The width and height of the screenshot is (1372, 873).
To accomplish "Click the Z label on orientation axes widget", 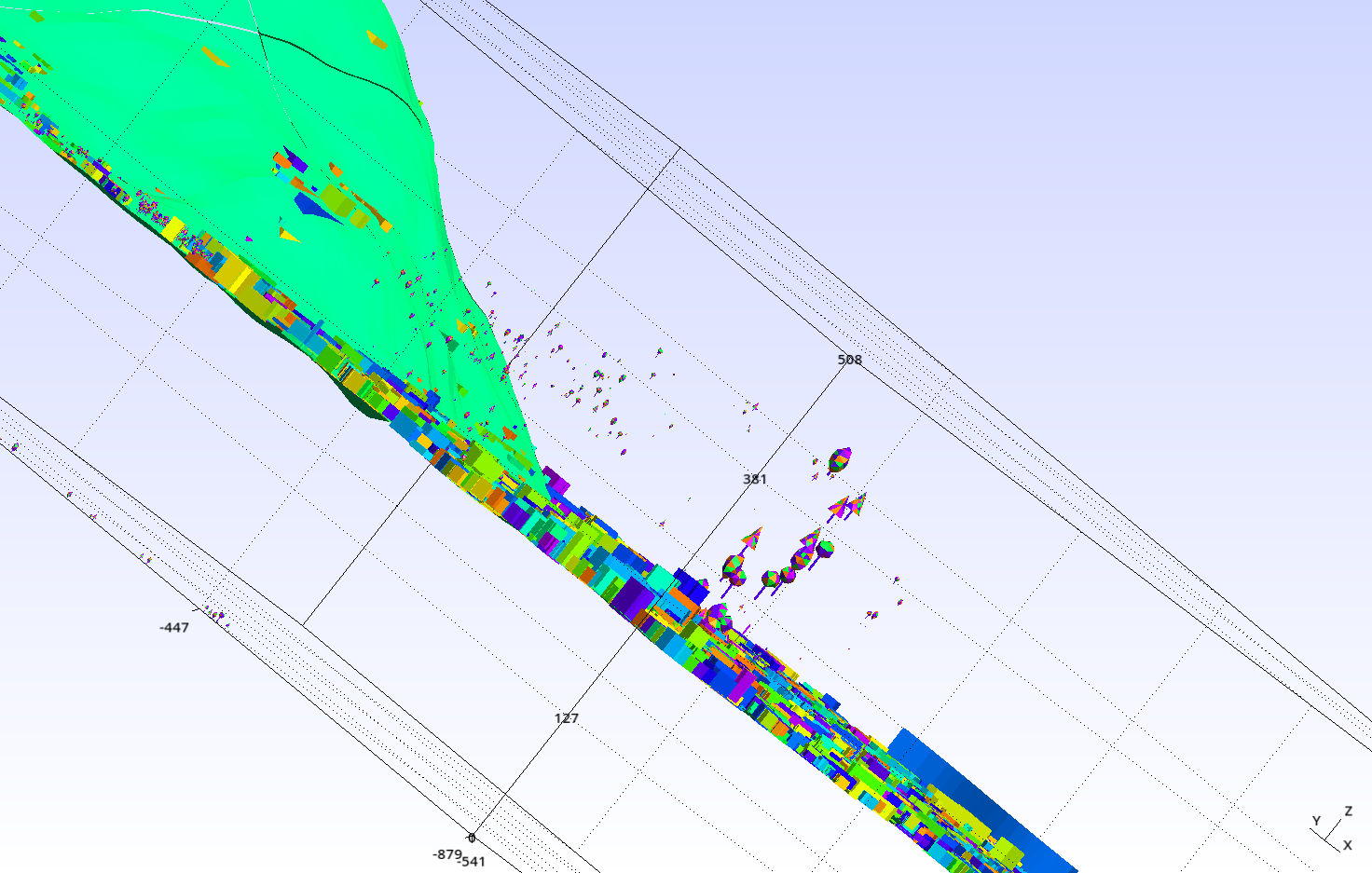I will (1348, 812).
